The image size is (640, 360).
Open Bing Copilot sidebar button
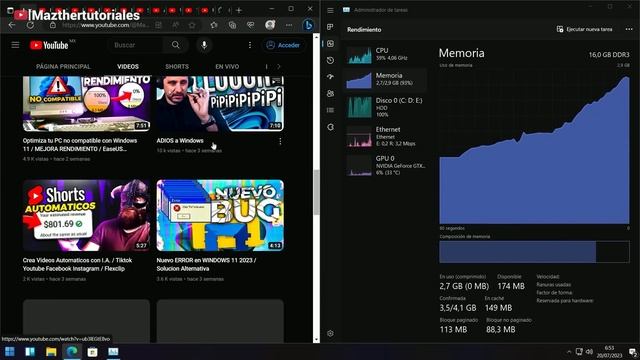(x=308, y=25)
